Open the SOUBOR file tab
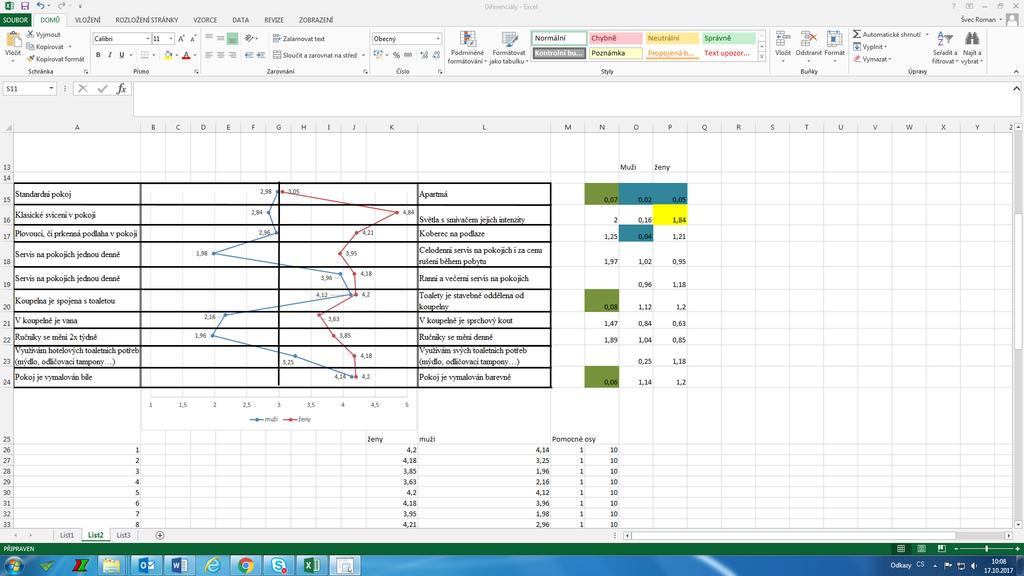This screenshot has width=1024, height=576. tap(15, 20)
